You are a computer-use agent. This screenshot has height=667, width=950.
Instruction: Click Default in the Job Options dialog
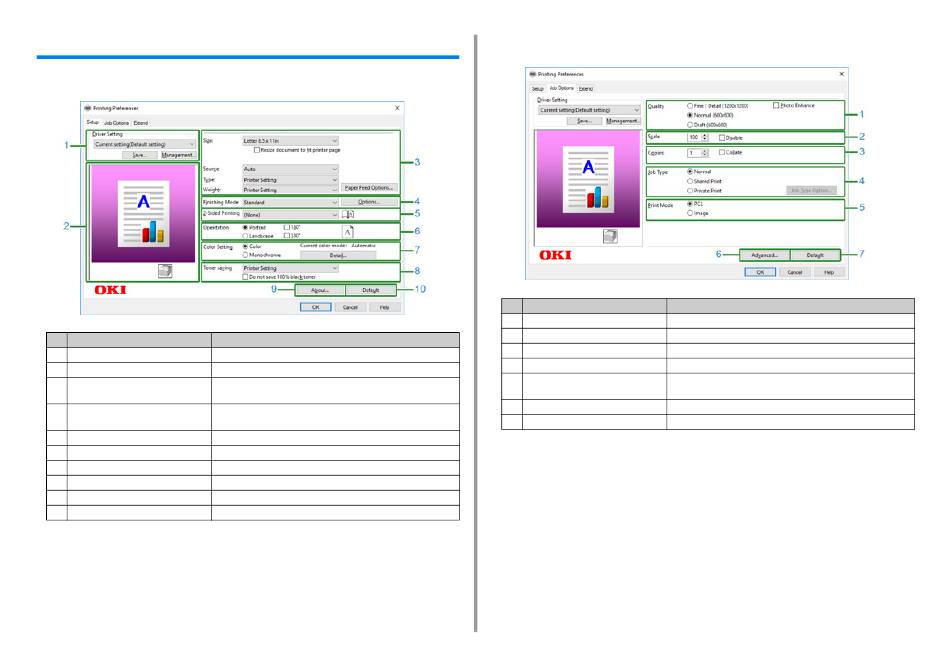pyautogui.click(x=815, y=255)
